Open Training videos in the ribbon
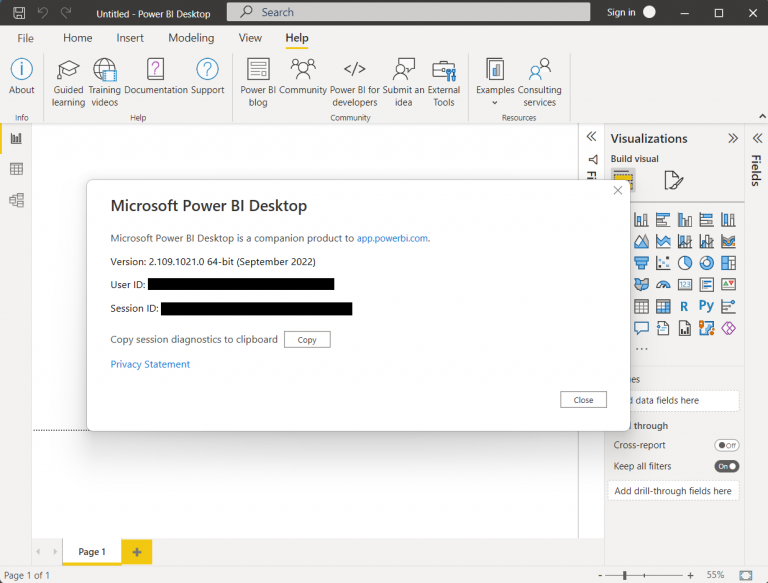 pyautogui.click(x=104, y=70)
